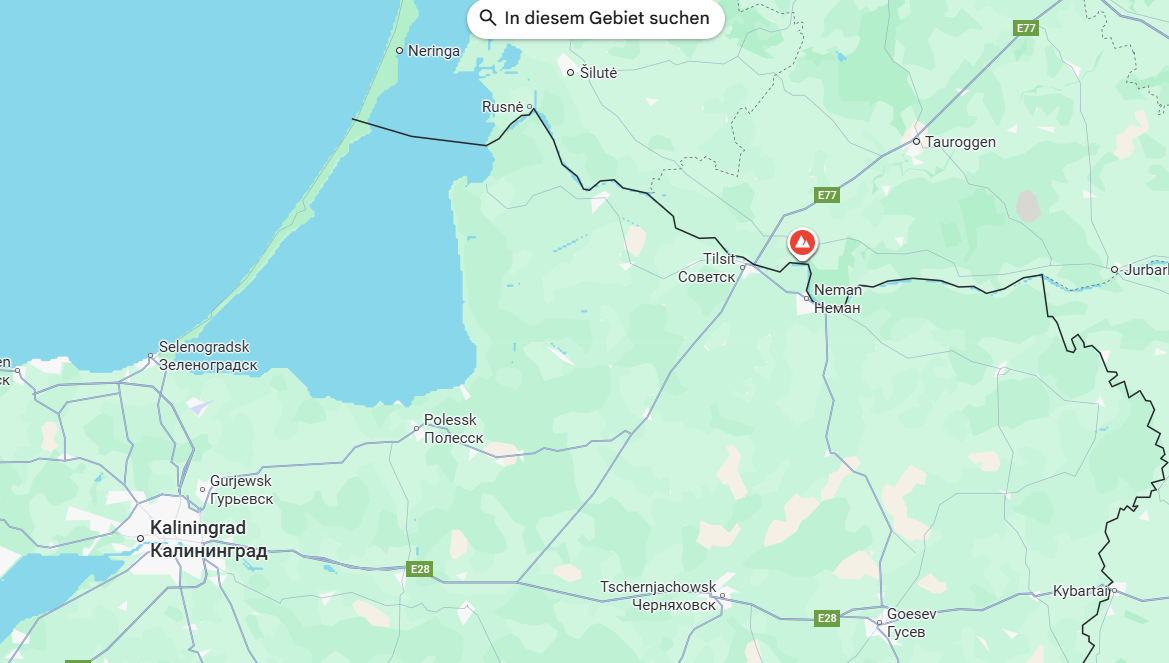Select the Kybartai town label
Viewport: 1169px width, 663px height.
pyautogui.click(x=1082, y=591)
